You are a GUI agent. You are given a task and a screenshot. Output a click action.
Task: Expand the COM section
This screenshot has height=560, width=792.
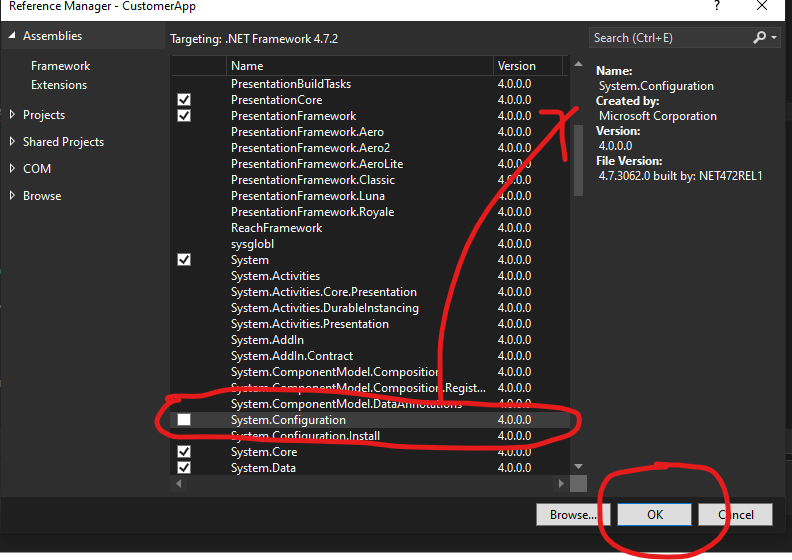(12, 169)
